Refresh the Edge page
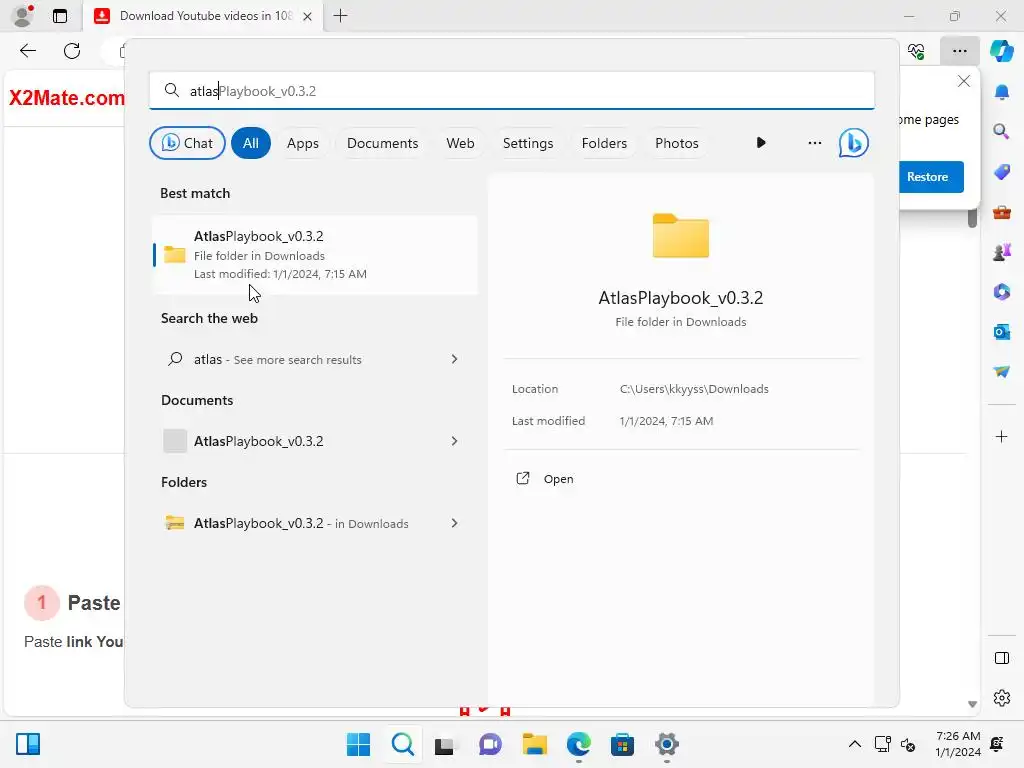This screenshot has height=768, width=1024. pyautogui.click(x=72, y=51)
